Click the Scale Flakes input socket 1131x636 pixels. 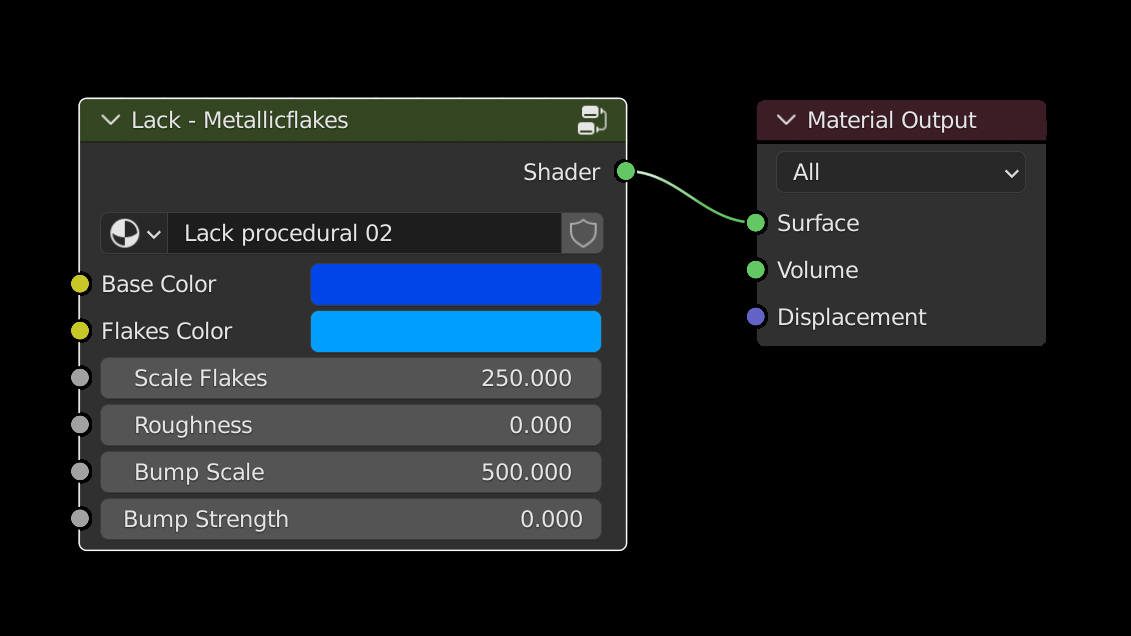click(x=81, y=378)
